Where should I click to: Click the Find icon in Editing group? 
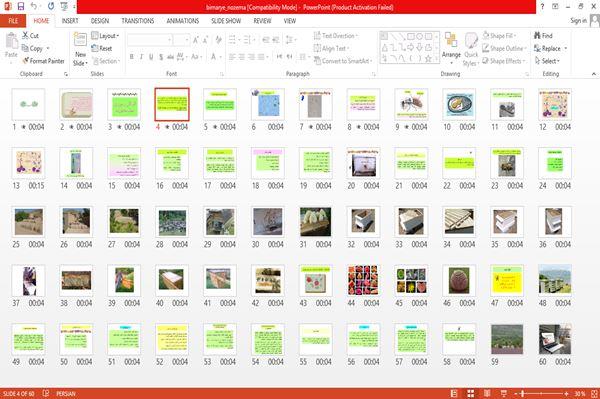click(x=543, y=36)
